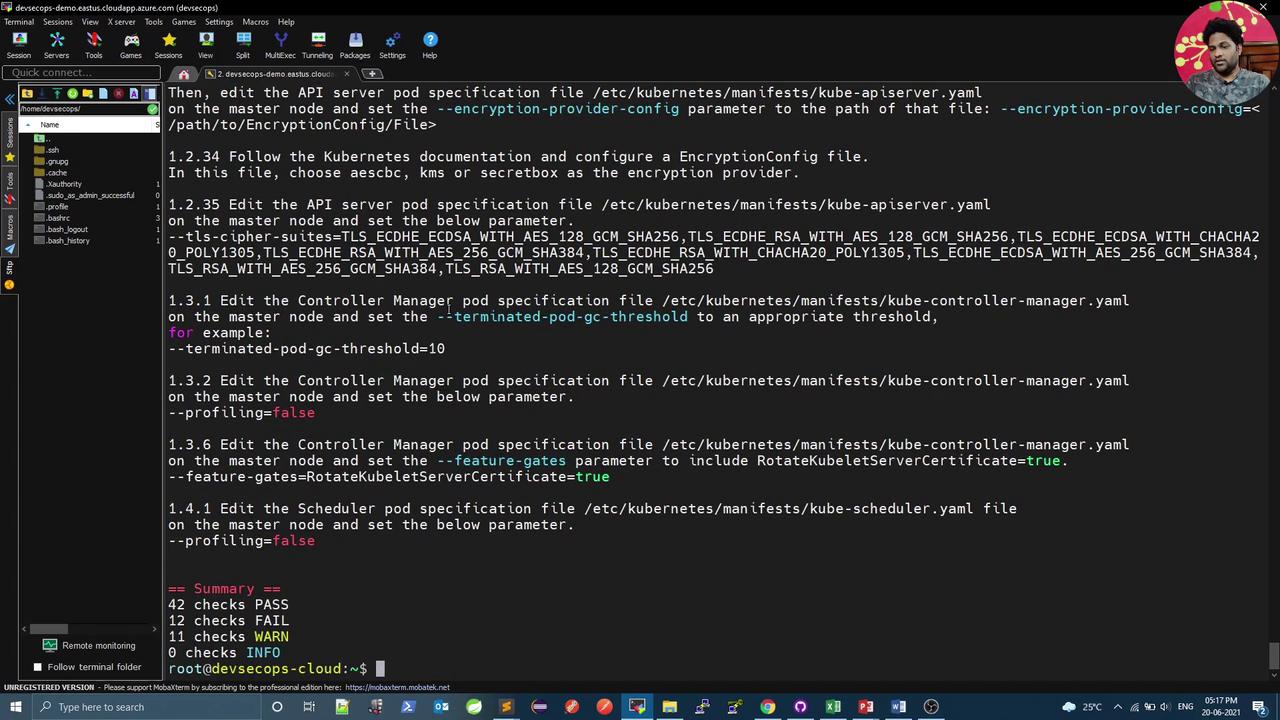Click the Split terminal icon
Screen dimensions: 1280x720
point(243,44)
